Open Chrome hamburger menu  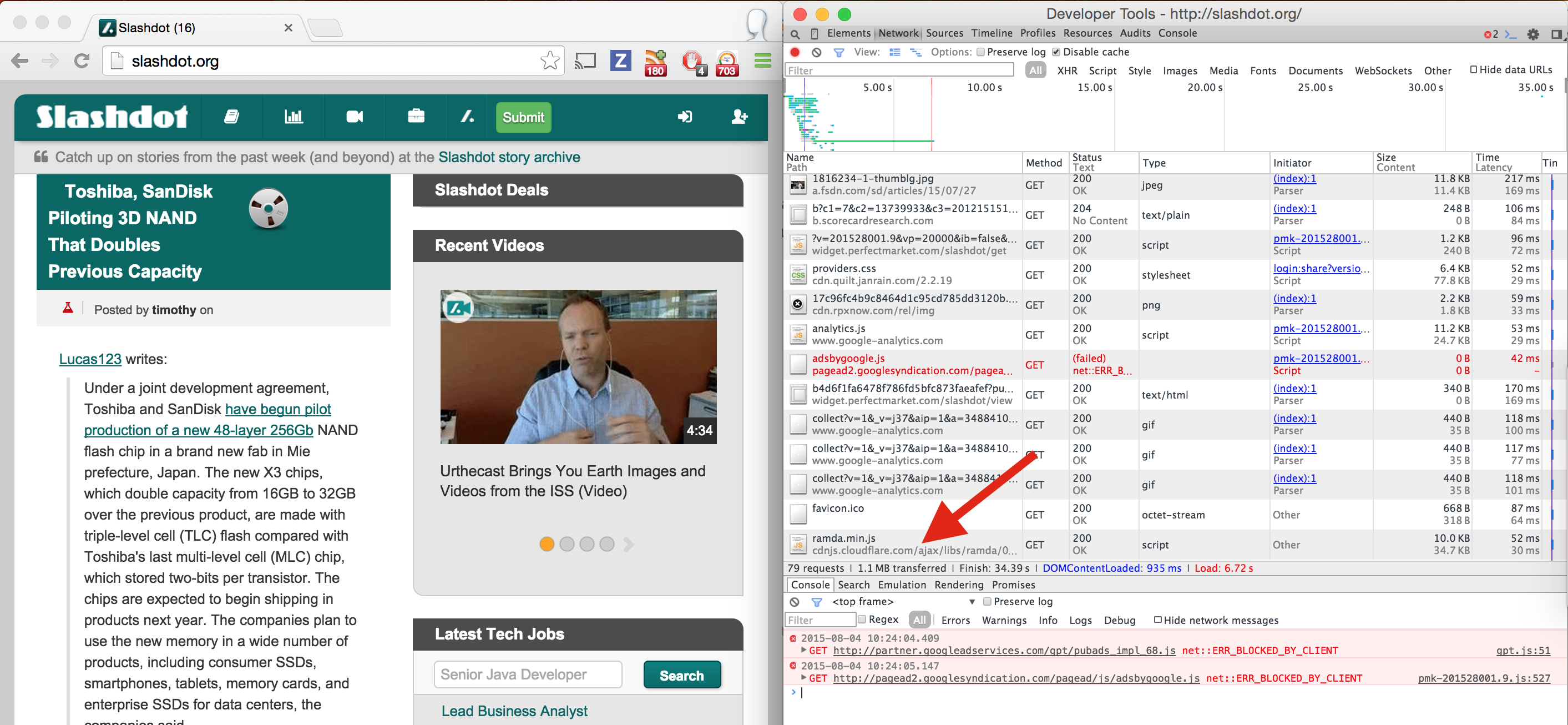[x=762, y=61]
